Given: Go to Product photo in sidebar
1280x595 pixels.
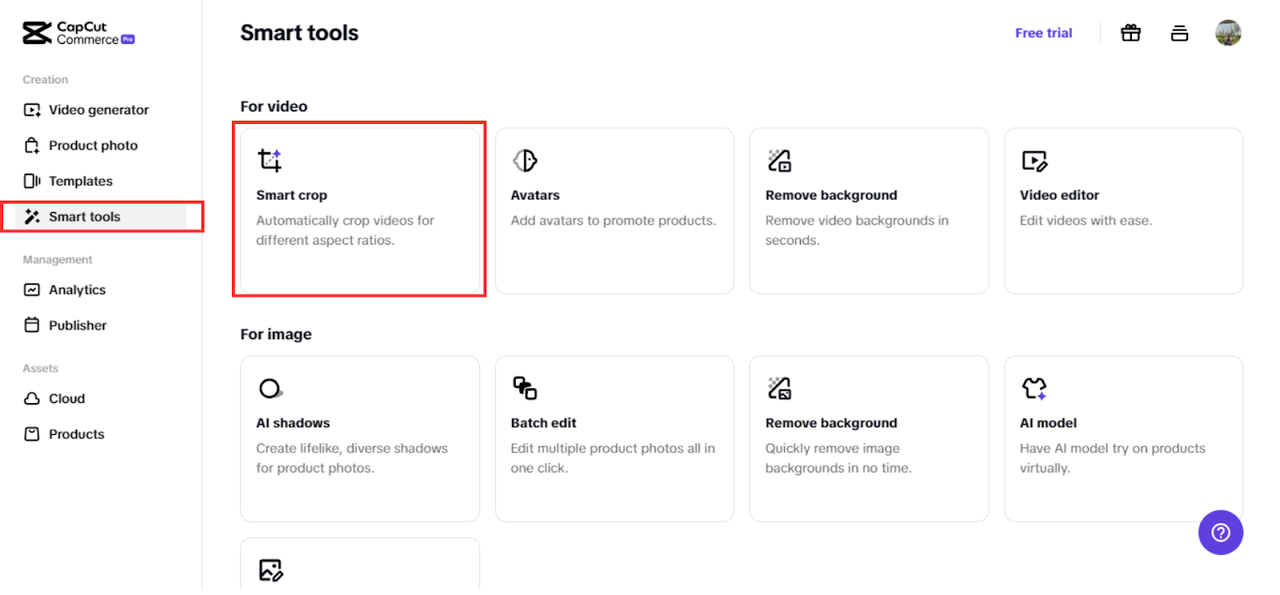Looking at the screenshot, I should [x=93, y=145].
